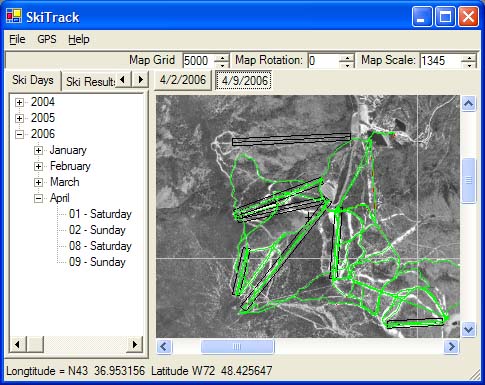Select February in the tree

[70, 166]
